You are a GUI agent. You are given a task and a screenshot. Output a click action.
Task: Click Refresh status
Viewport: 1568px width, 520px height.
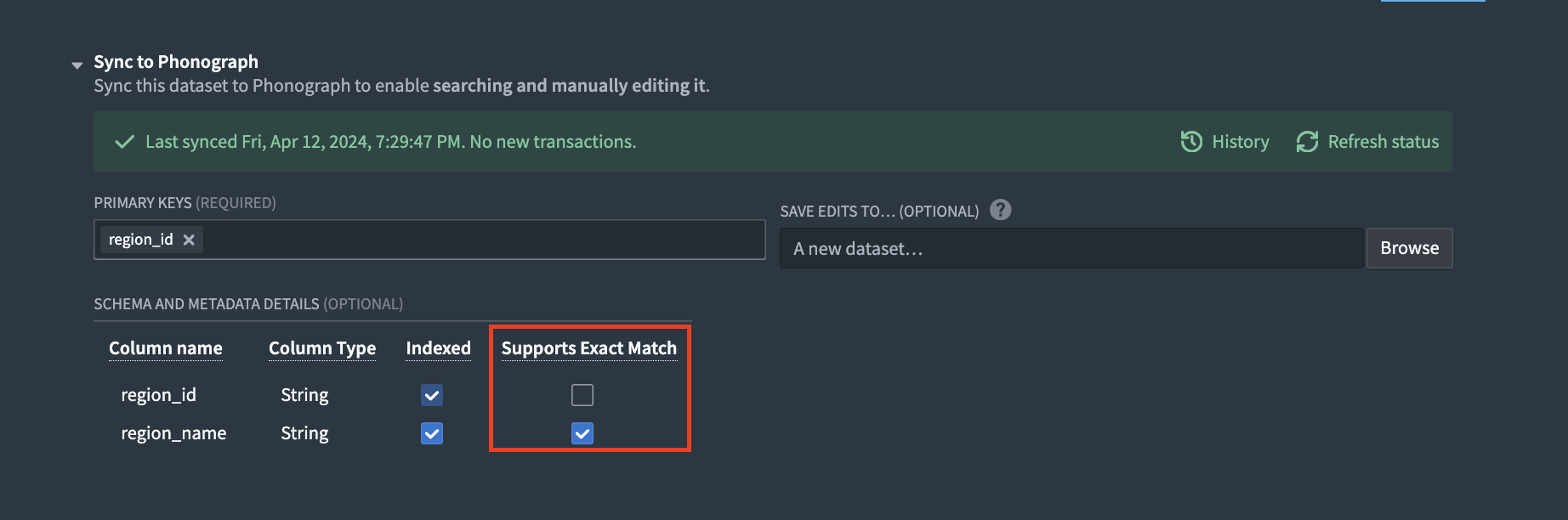coord(1367,142)
